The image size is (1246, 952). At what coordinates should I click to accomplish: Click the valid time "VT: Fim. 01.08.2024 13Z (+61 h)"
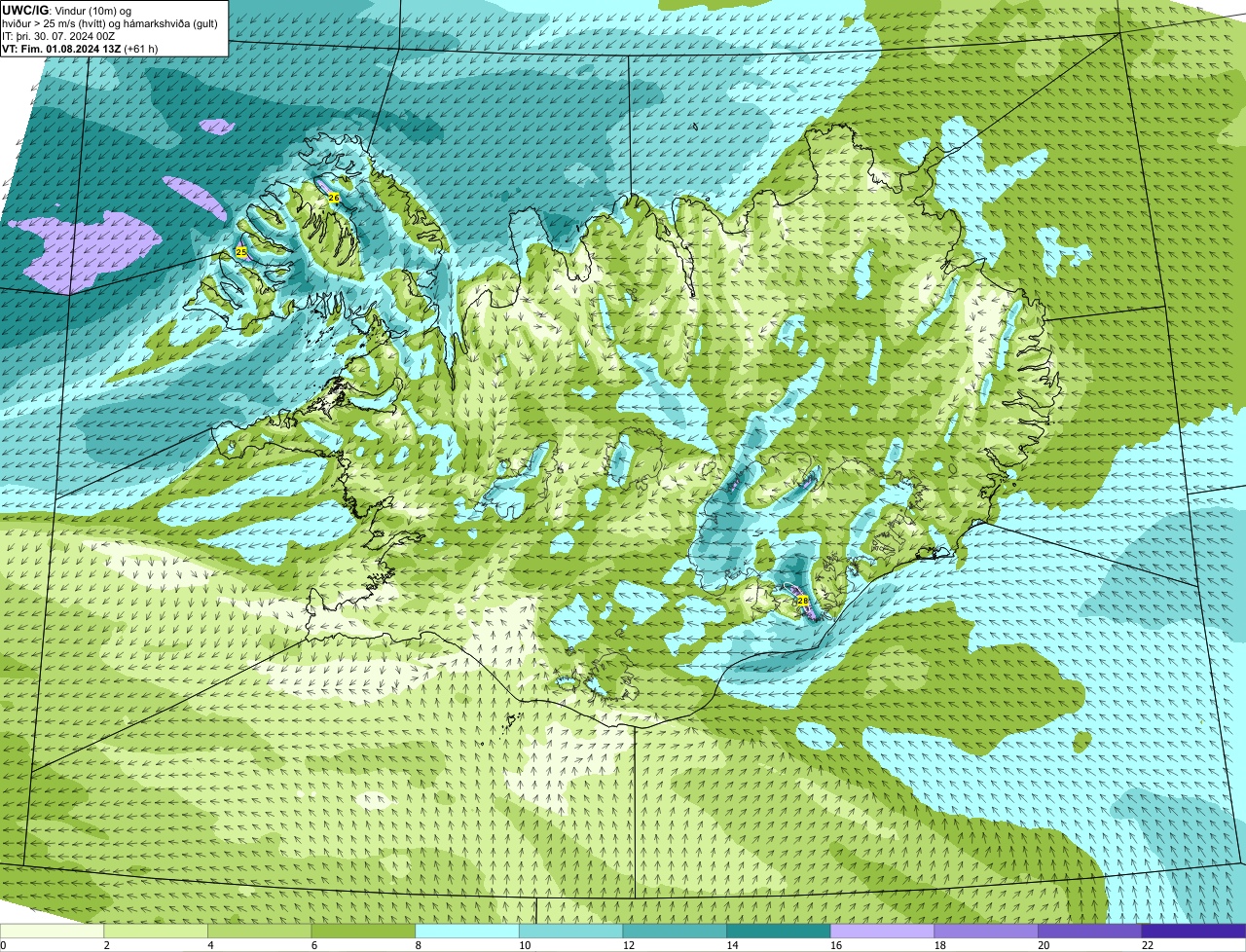point(80,48)
